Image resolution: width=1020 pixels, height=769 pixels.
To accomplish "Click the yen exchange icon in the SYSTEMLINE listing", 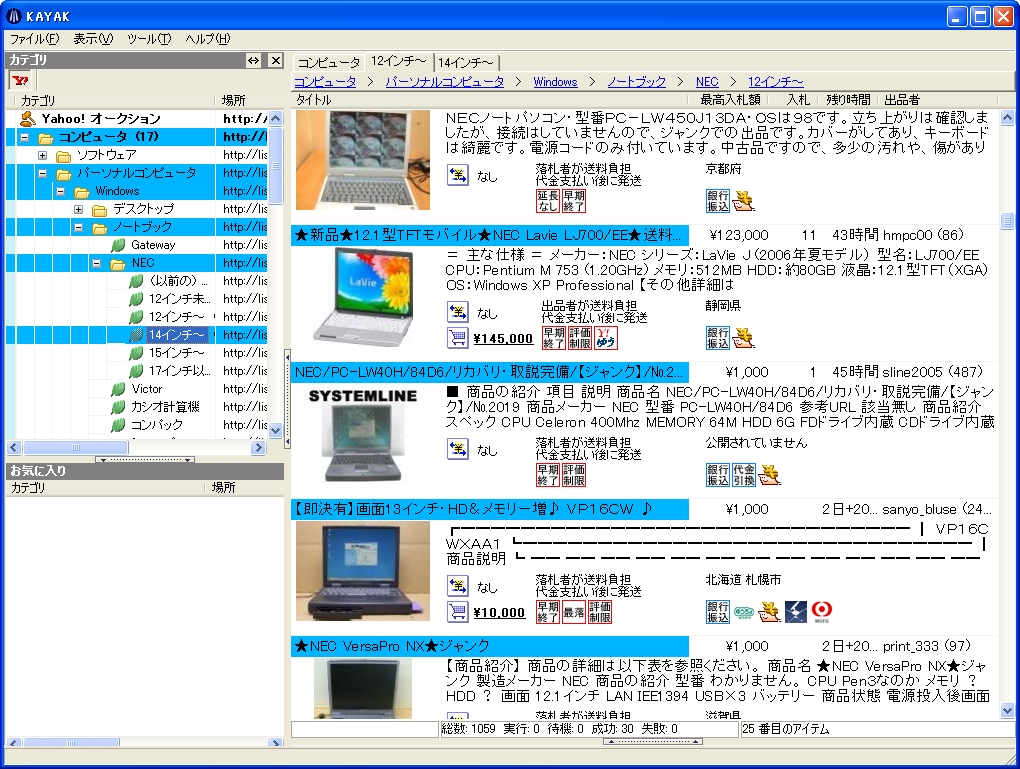I will [458, 449].
